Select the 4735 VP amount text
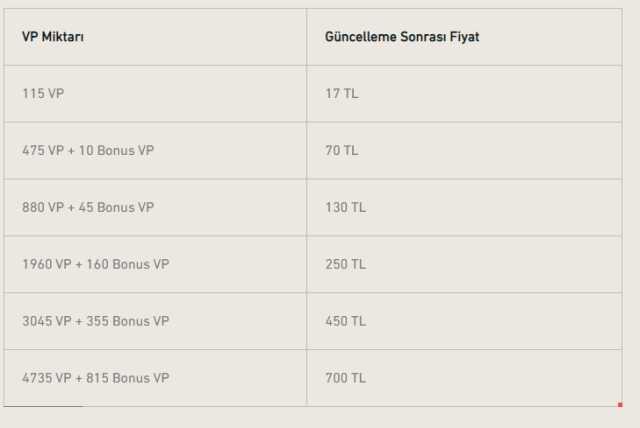This screenshot has width=640, height=428. coord(46,378)
